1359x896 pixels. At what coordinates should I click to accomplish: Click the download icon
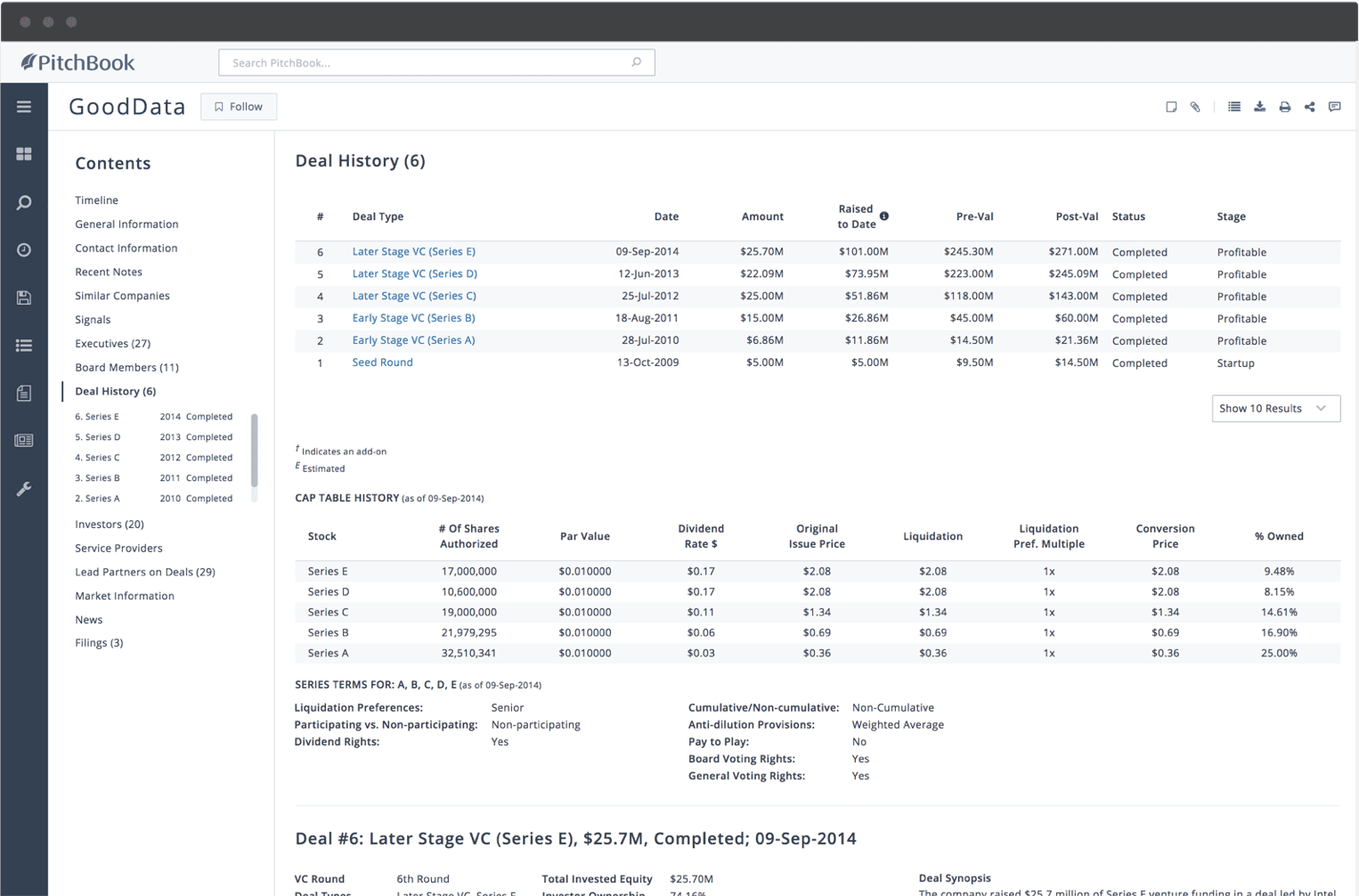pyautogui.click(x=1259, y=107)
